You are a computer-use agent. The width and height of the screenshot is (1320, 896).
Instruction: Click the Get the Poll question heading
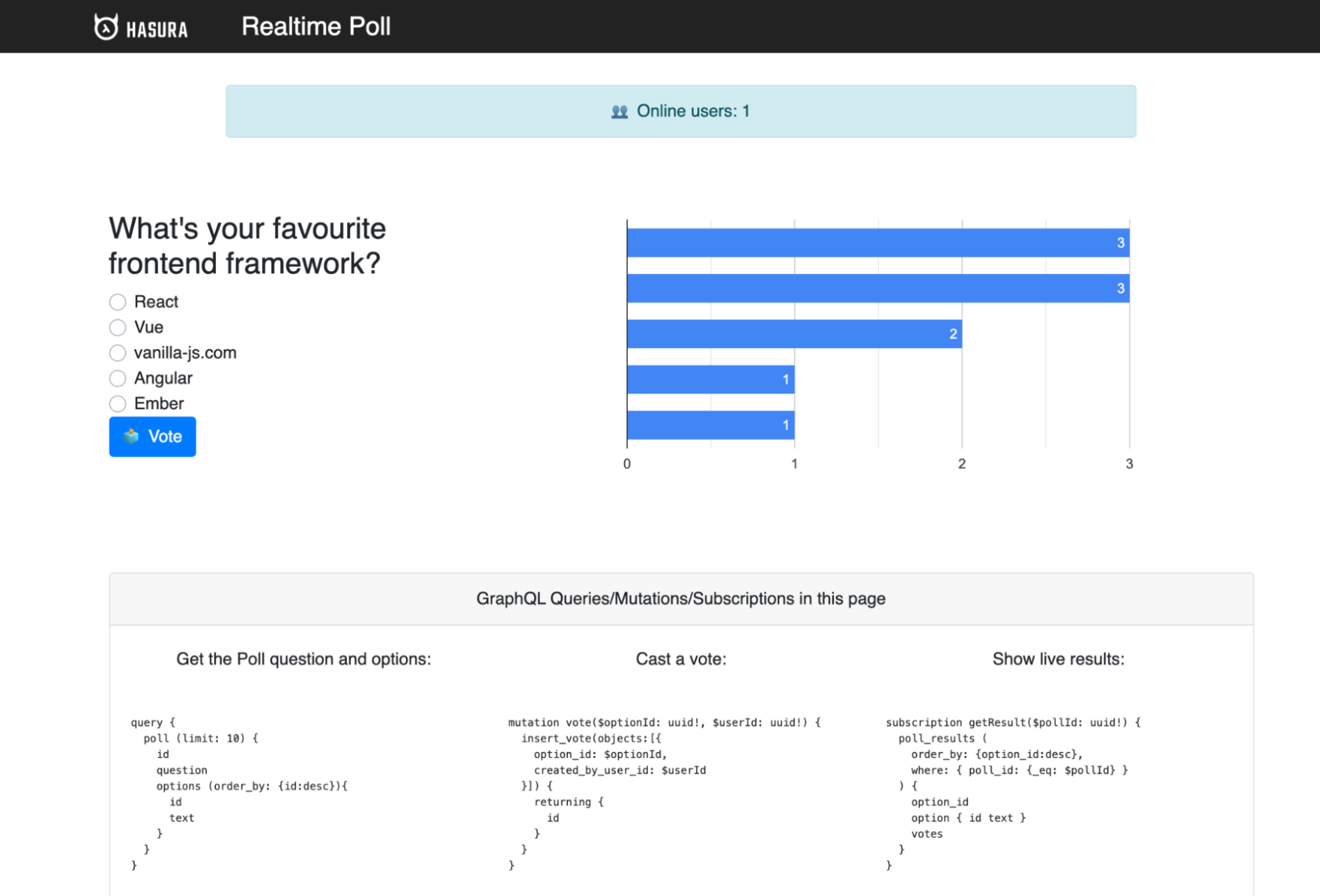click(x=303, y=659)
